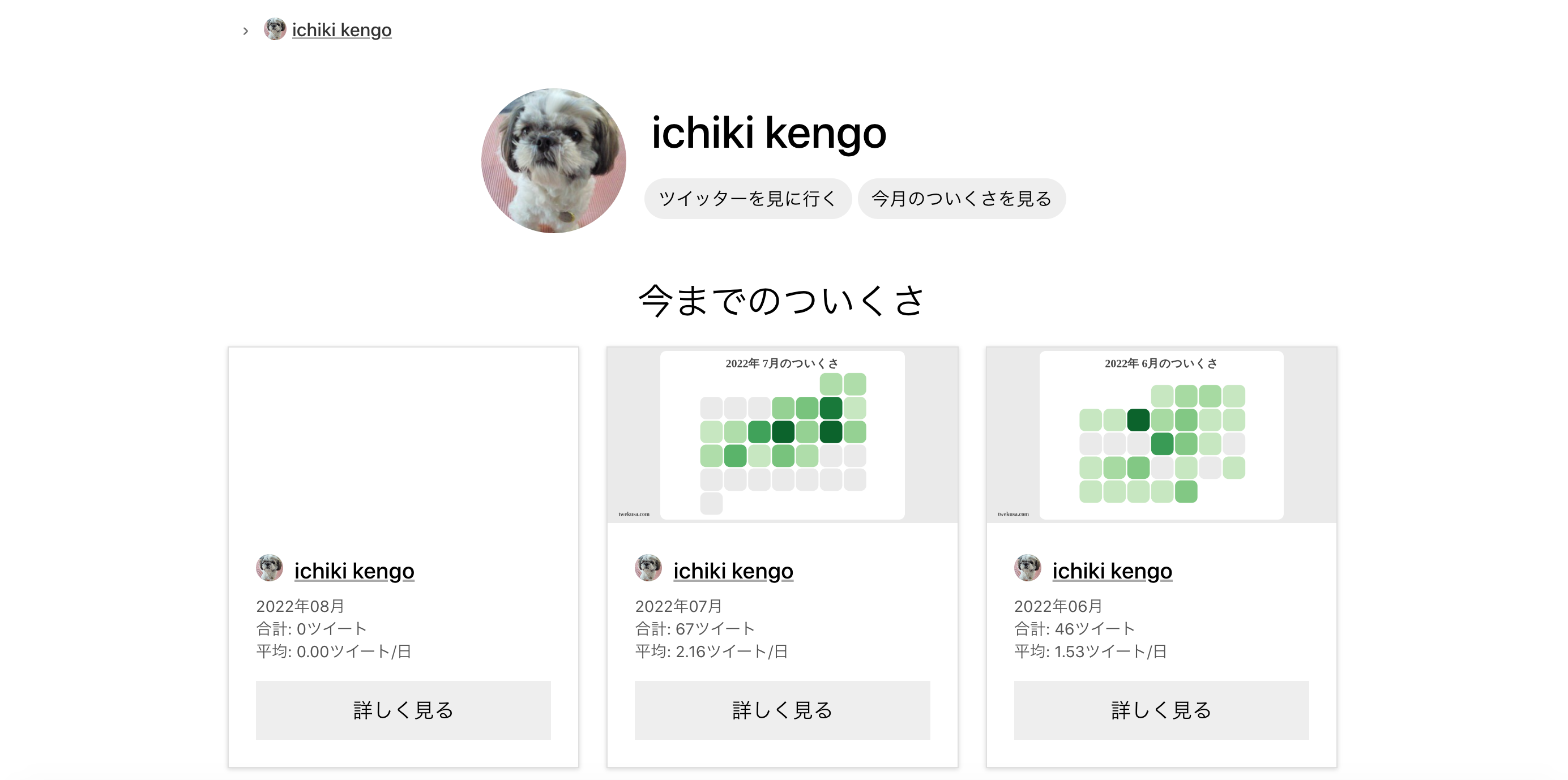Open ichiki kengo link in August card
Image resolution: width=1568 pixels, height=780 pixels.
tap(354, 571)
